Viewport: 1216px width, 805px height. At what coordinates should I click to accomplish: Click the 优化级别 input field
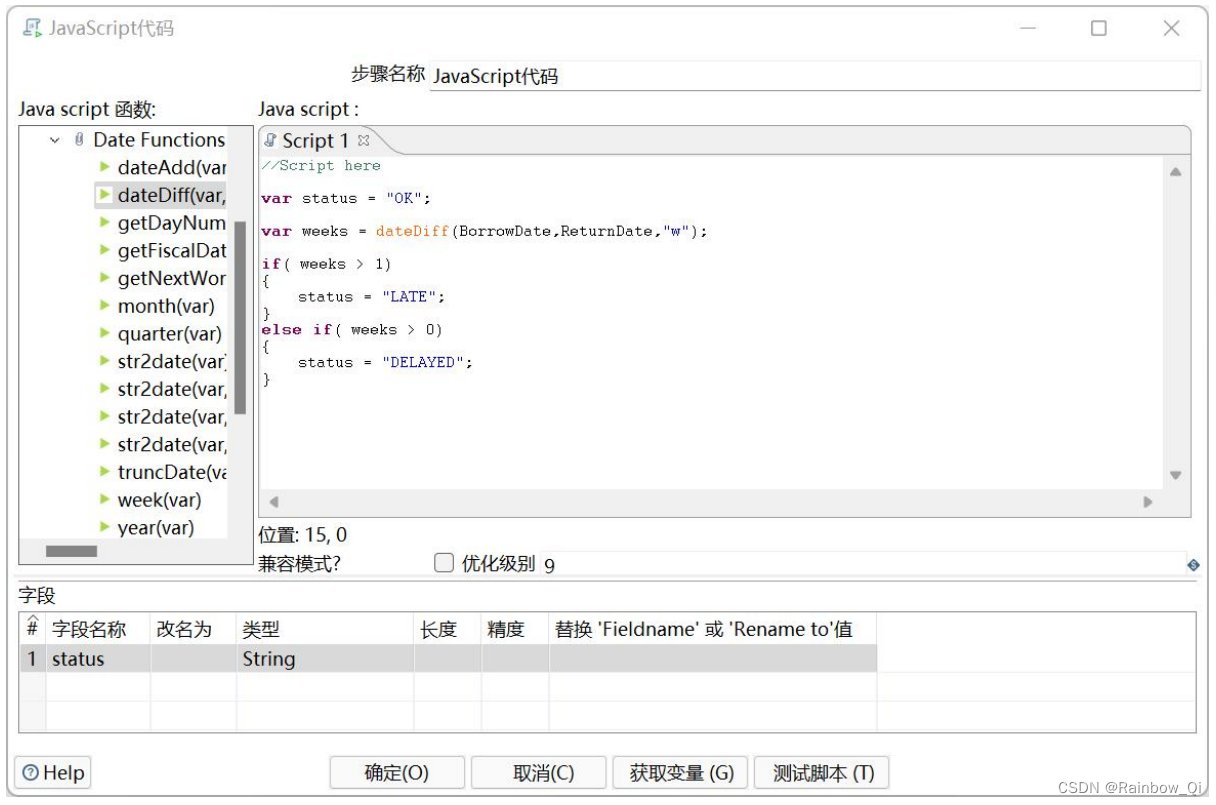[x=862, y=565]
